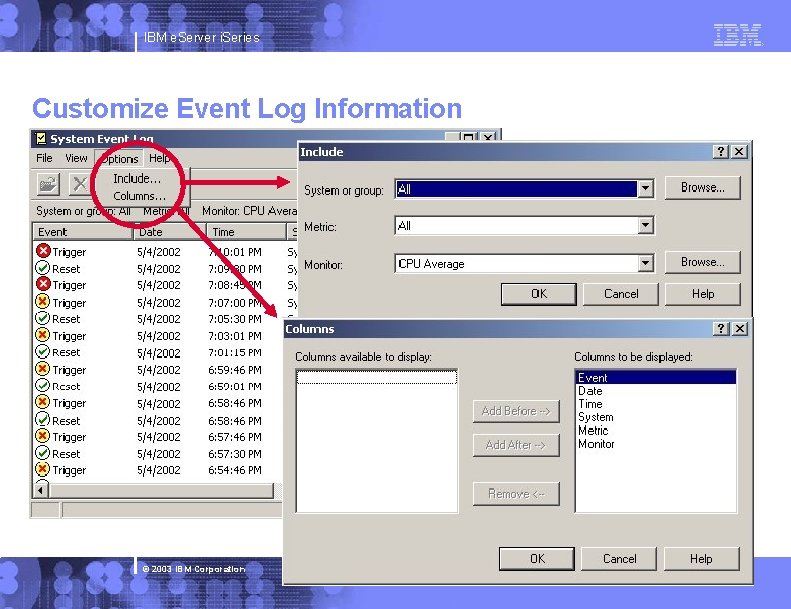Click the 6:59:01 PM time cell
Image resolution: width=791 pixels, height=609 pixels.
point(235,386)
